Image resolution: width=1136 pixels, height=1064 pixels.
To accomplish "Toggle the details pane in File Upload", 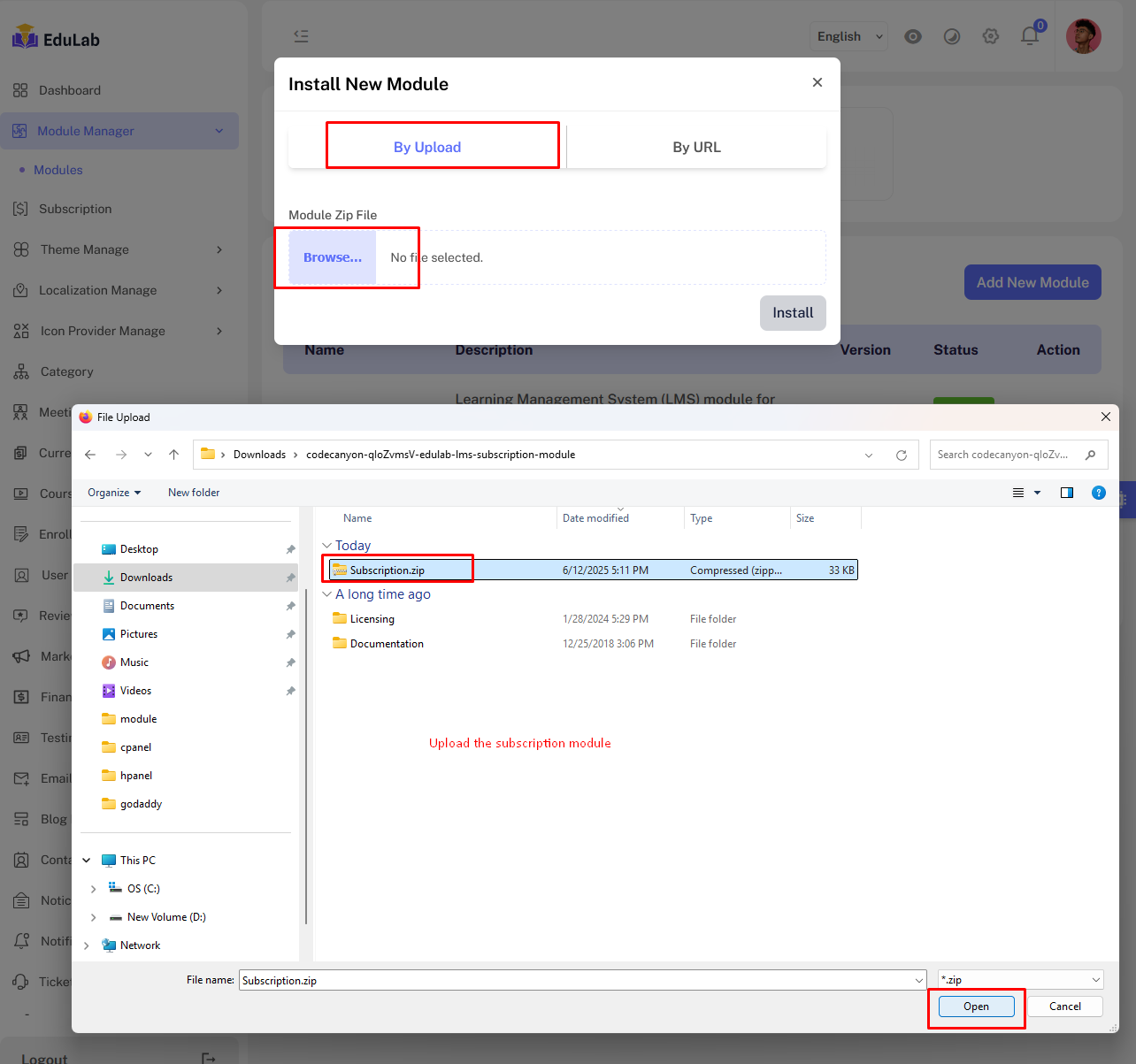I will click(1067, 493).
